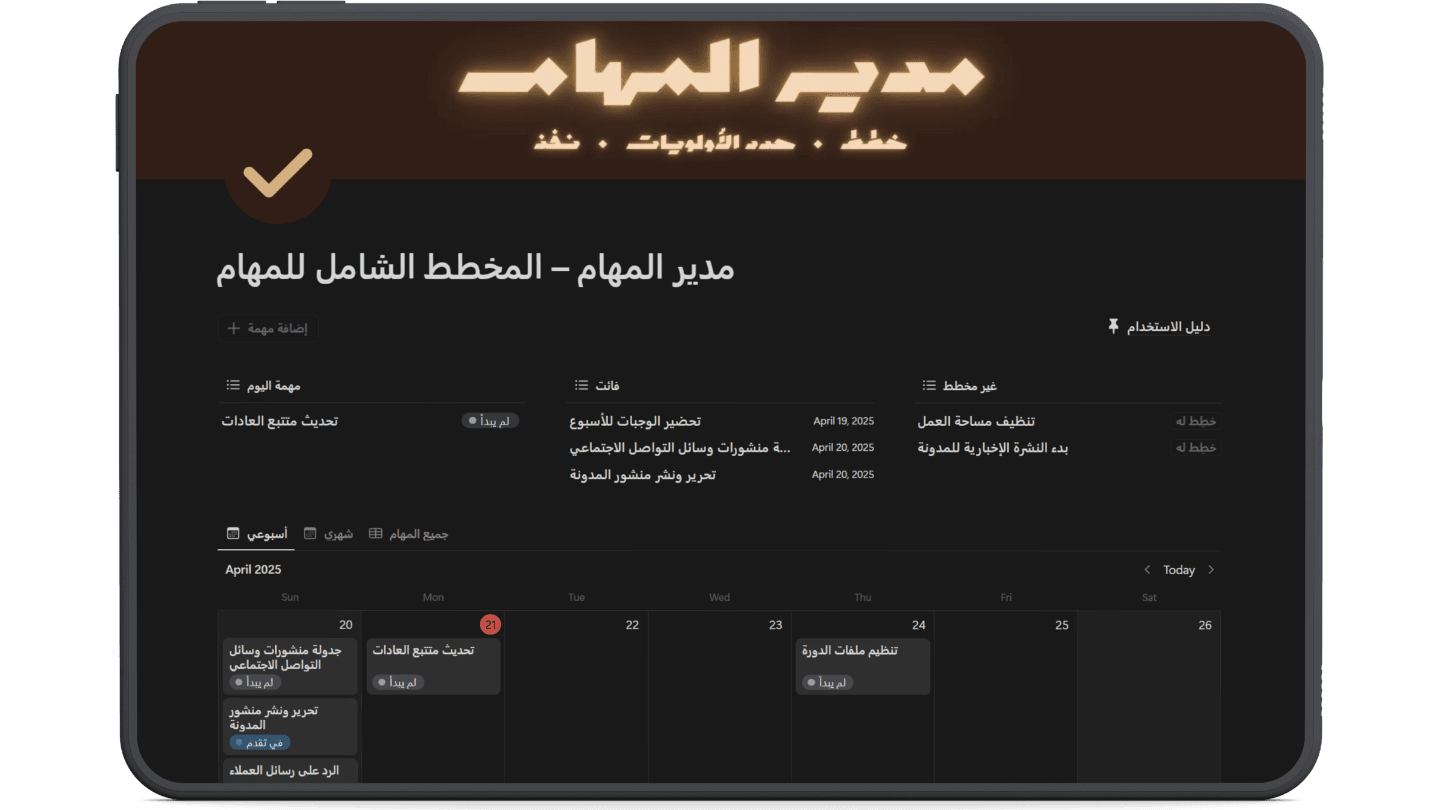This screenshot has width=1440, height=810.
Task: Toggle the لم يبدأ status on تحديث متتبع العادات
Action: coord(489,420)
